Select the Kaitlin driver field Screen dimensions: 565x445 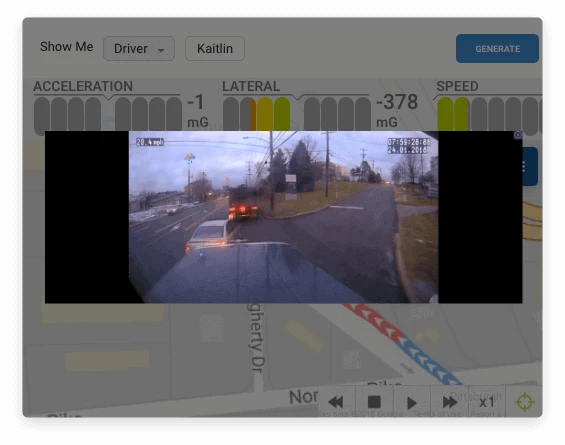pos(215,48)
